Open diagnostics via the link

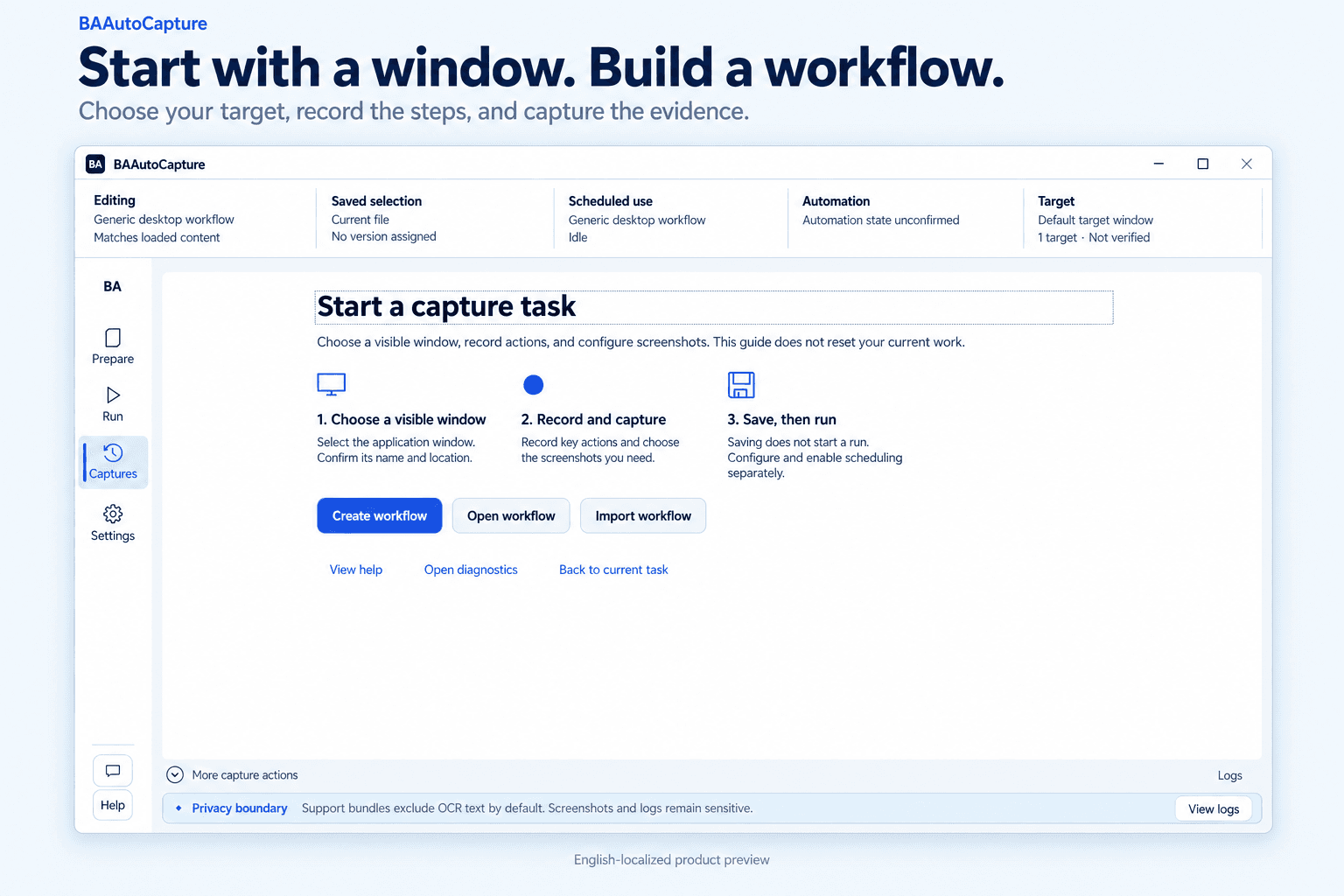coord(471,570)
